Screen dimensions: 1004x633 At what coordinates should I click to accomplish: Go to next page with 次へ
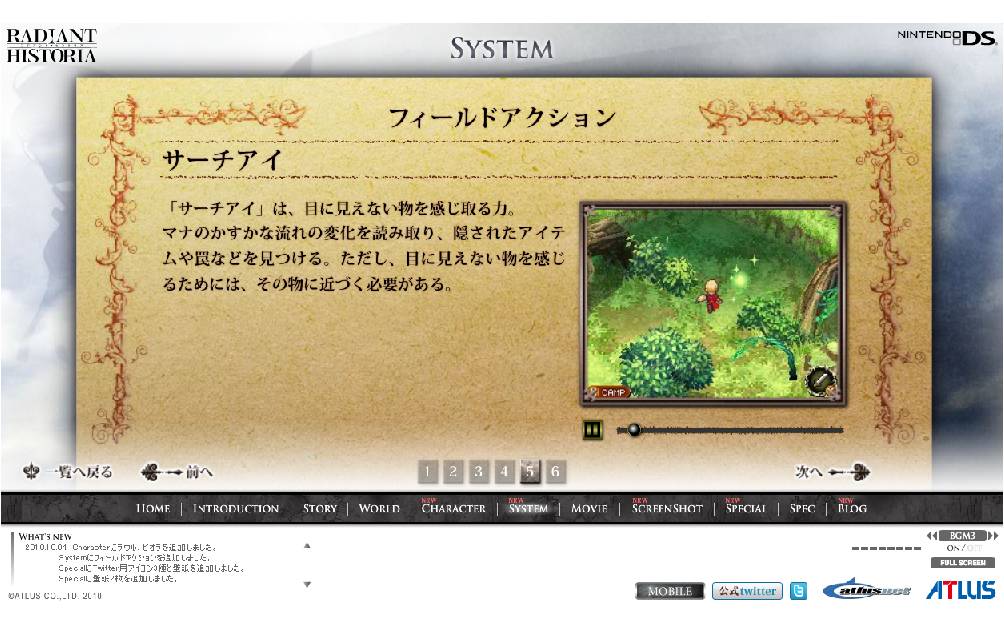(831, 472)
